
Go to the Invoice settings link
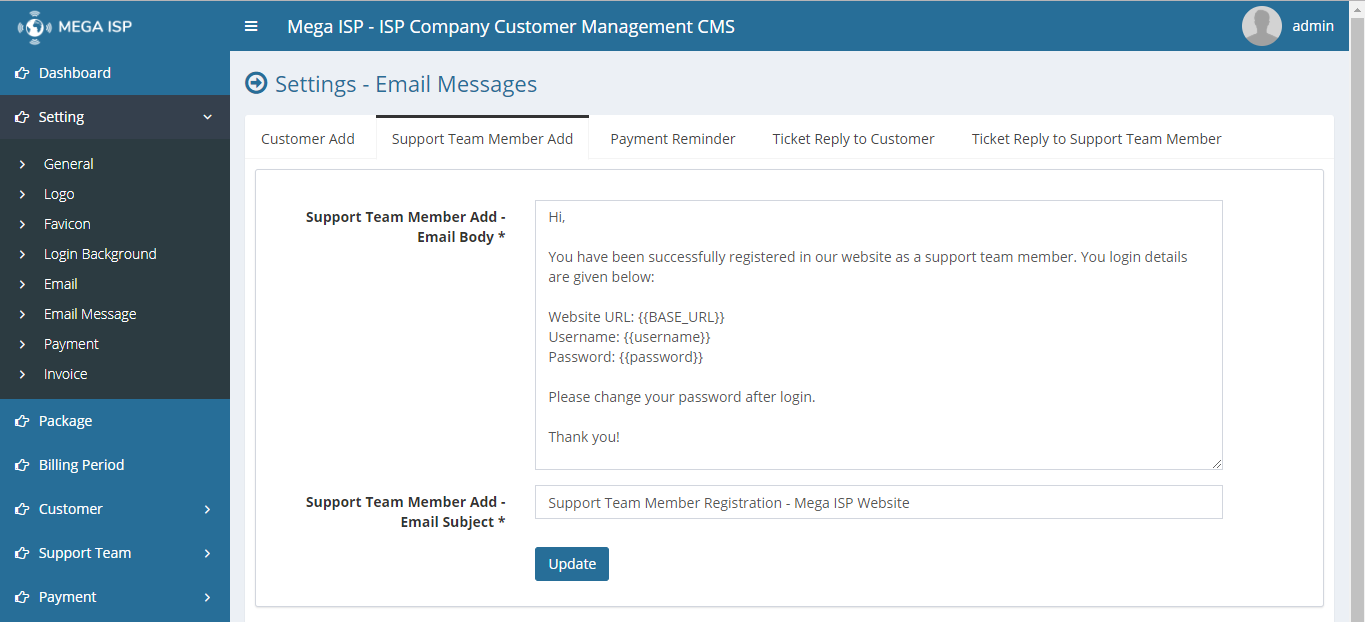(x=66, y=374)
